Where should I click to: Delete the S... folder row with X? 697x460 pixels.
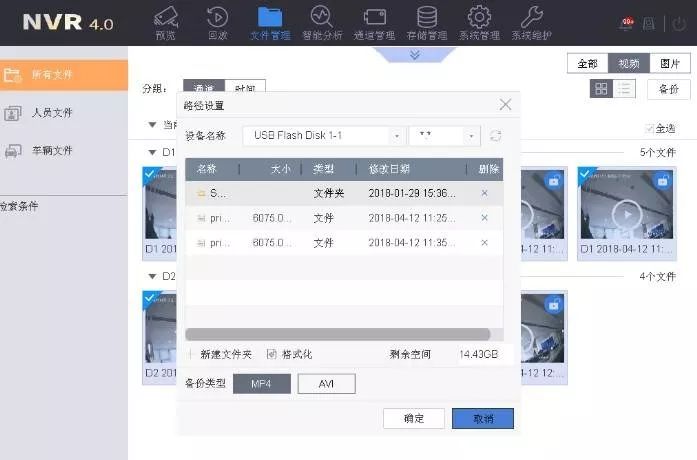click(x=485, y=192)
